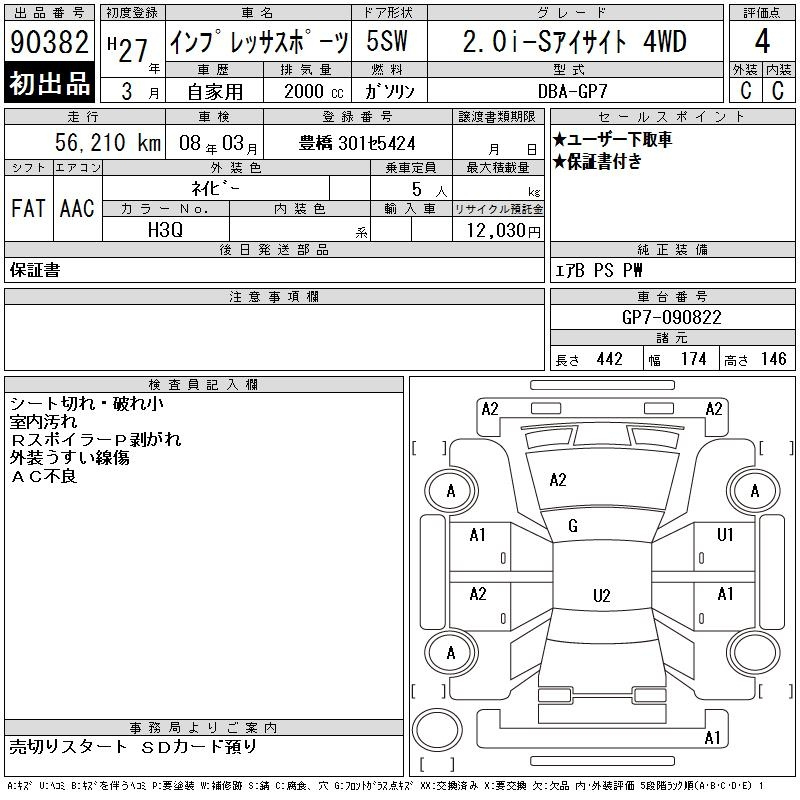Click the 外装 exterior grade header

point(745,69)
